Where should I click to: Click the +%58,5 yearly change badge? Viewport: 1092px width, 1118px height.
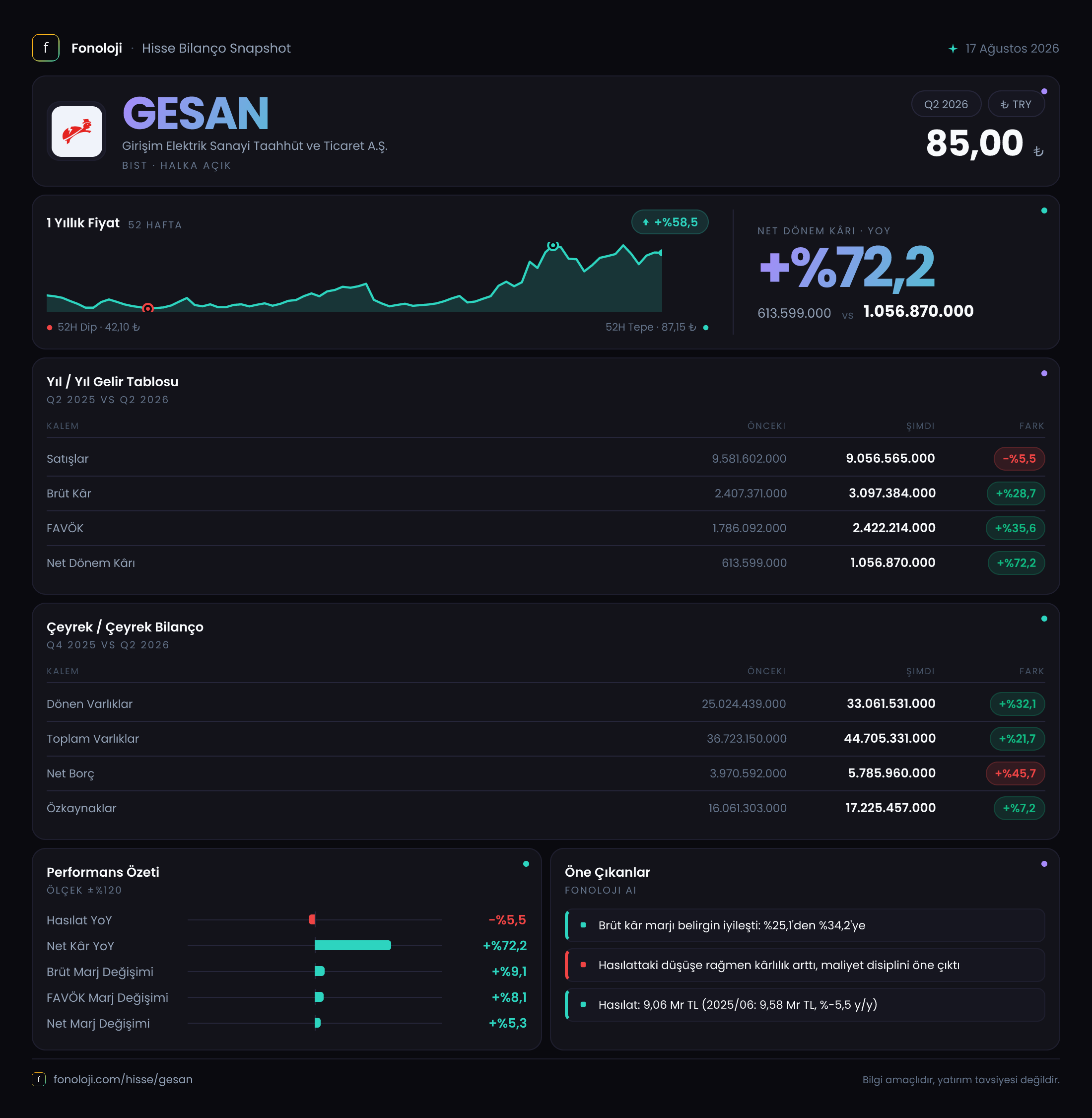[669, 222]
